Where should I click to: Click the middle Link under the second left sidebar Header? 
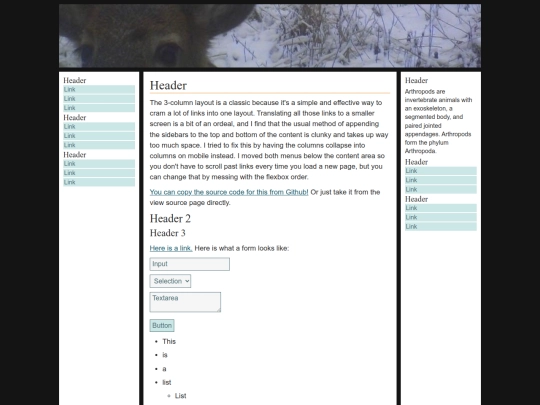(x=99, y=136)
